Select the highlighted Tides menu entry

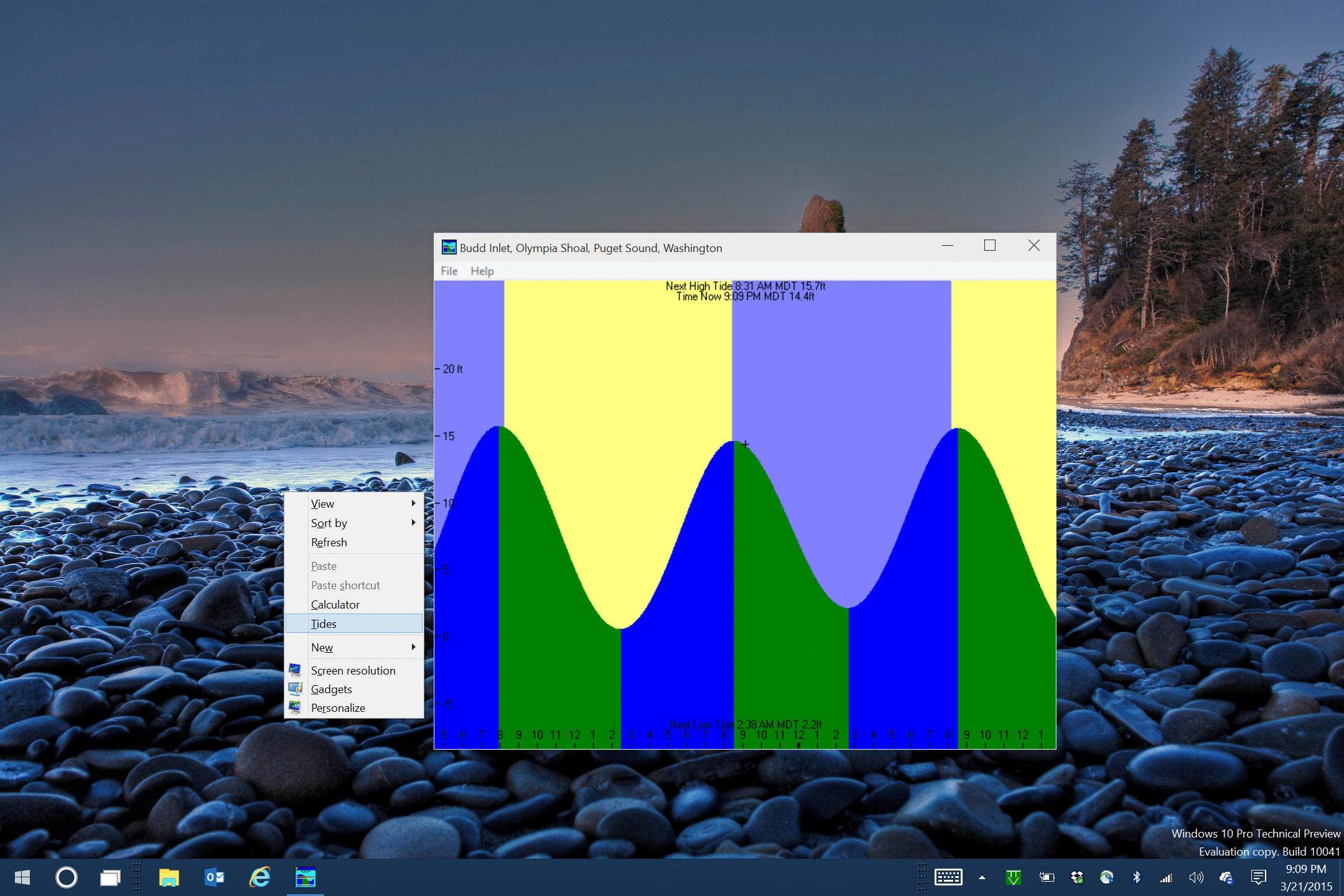tap(354, 623)
